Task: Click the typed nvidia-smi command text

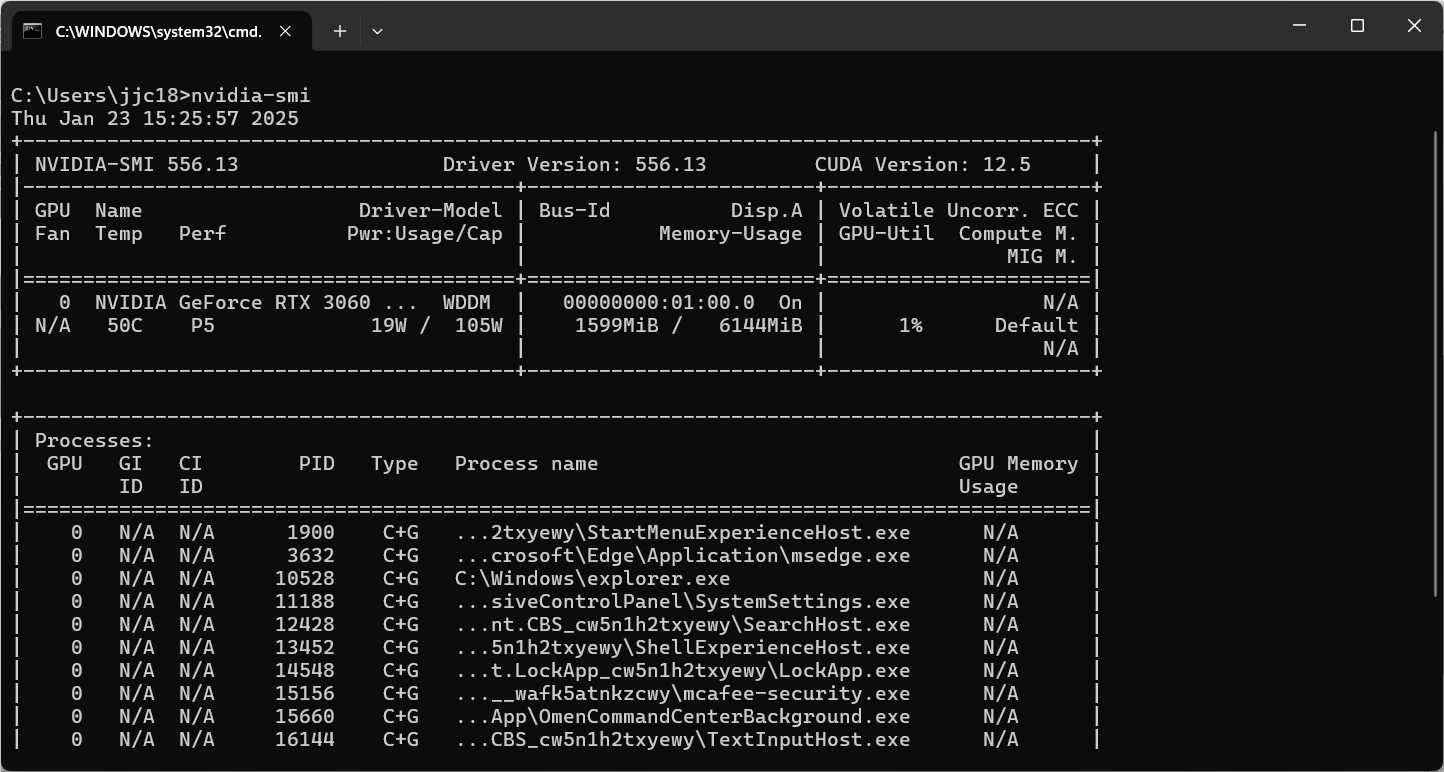Action: [x=250, y=96]
